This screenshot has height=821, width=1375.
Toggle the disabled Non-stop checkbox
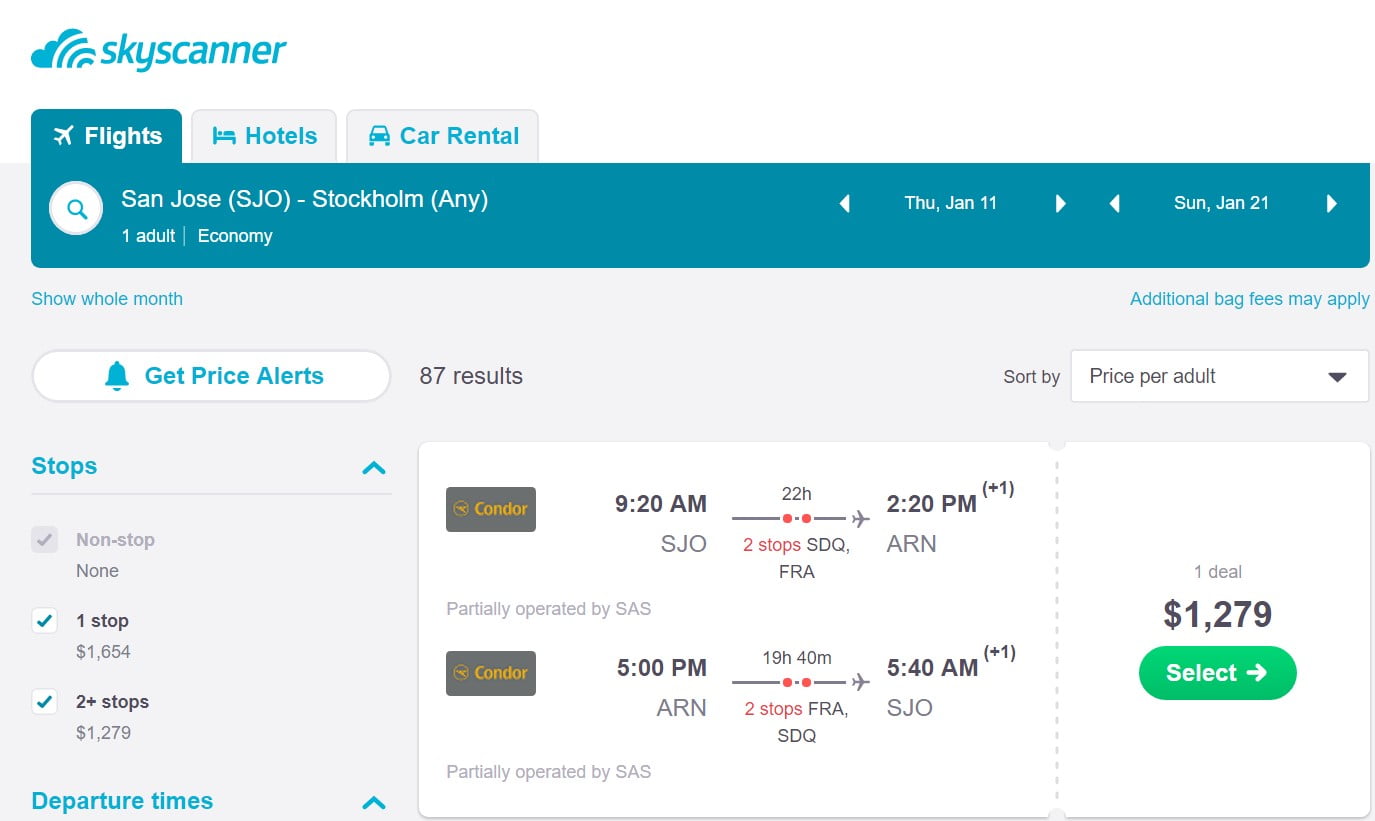(45, 540)
